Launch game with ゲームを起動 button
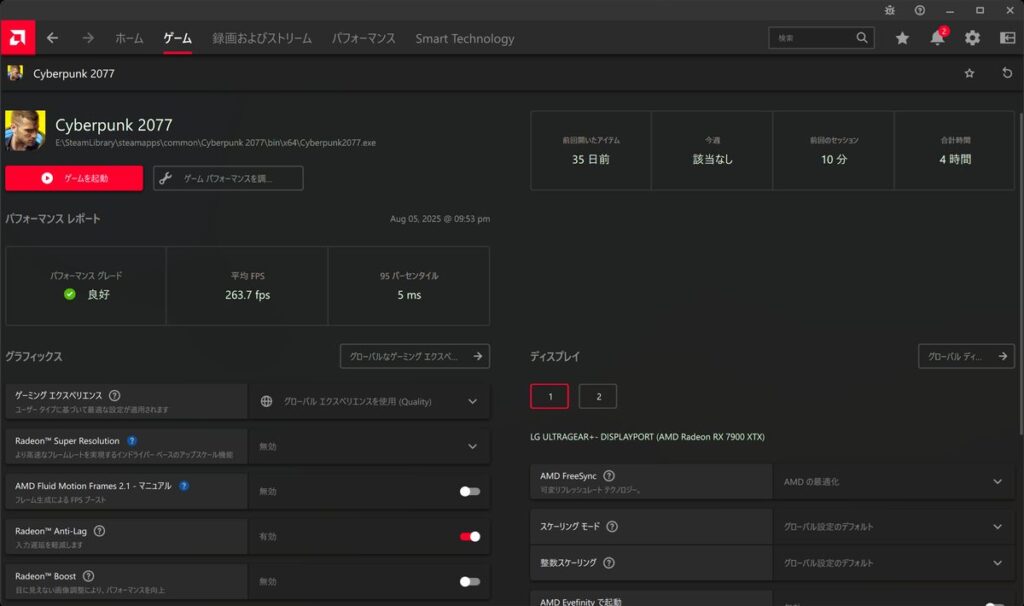 point(74,178)
